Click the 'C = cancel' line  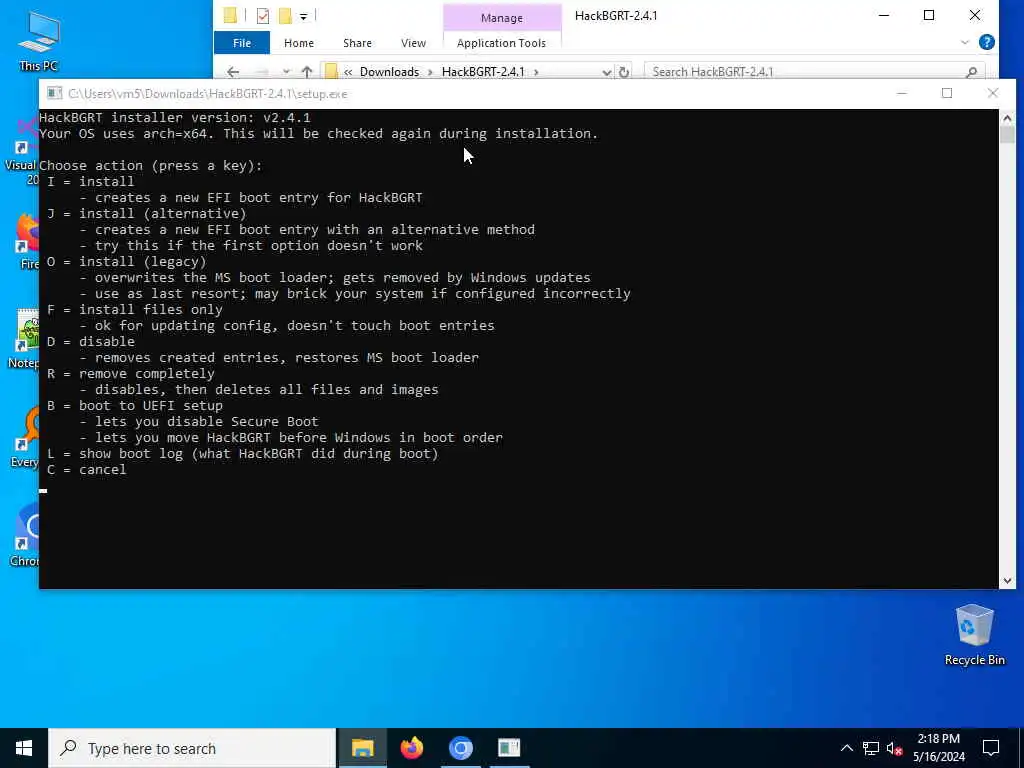pyautogui.click(x=87, y=470)
